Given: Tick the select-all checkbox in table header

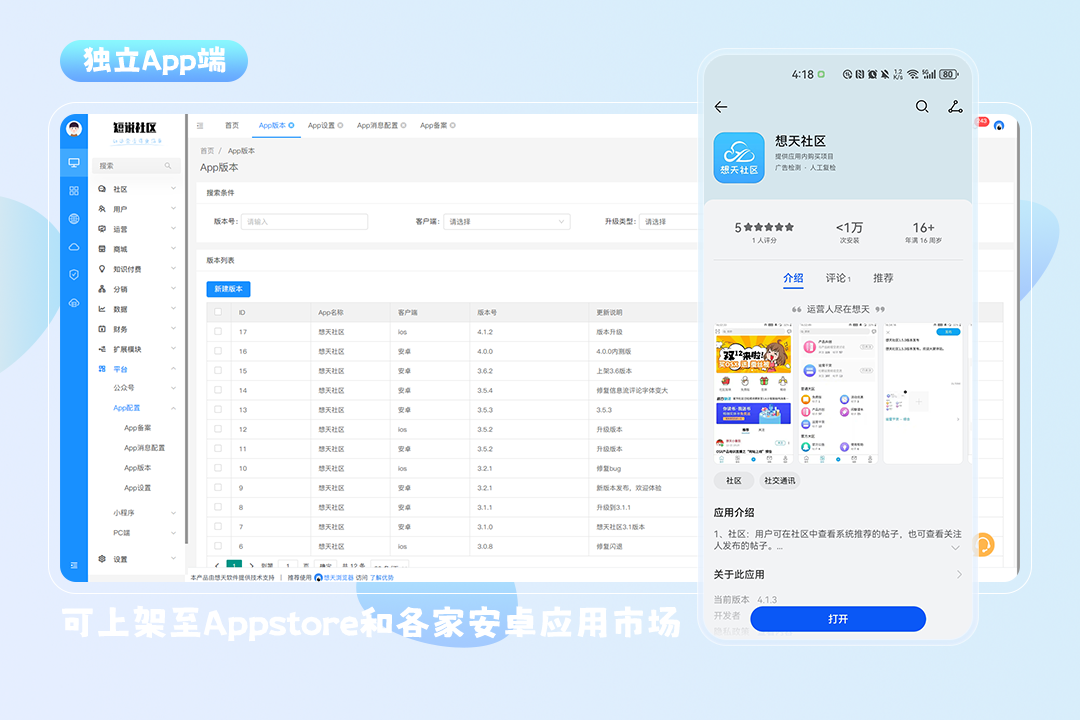Looking at the screenshot, I should tap(218, 312).
